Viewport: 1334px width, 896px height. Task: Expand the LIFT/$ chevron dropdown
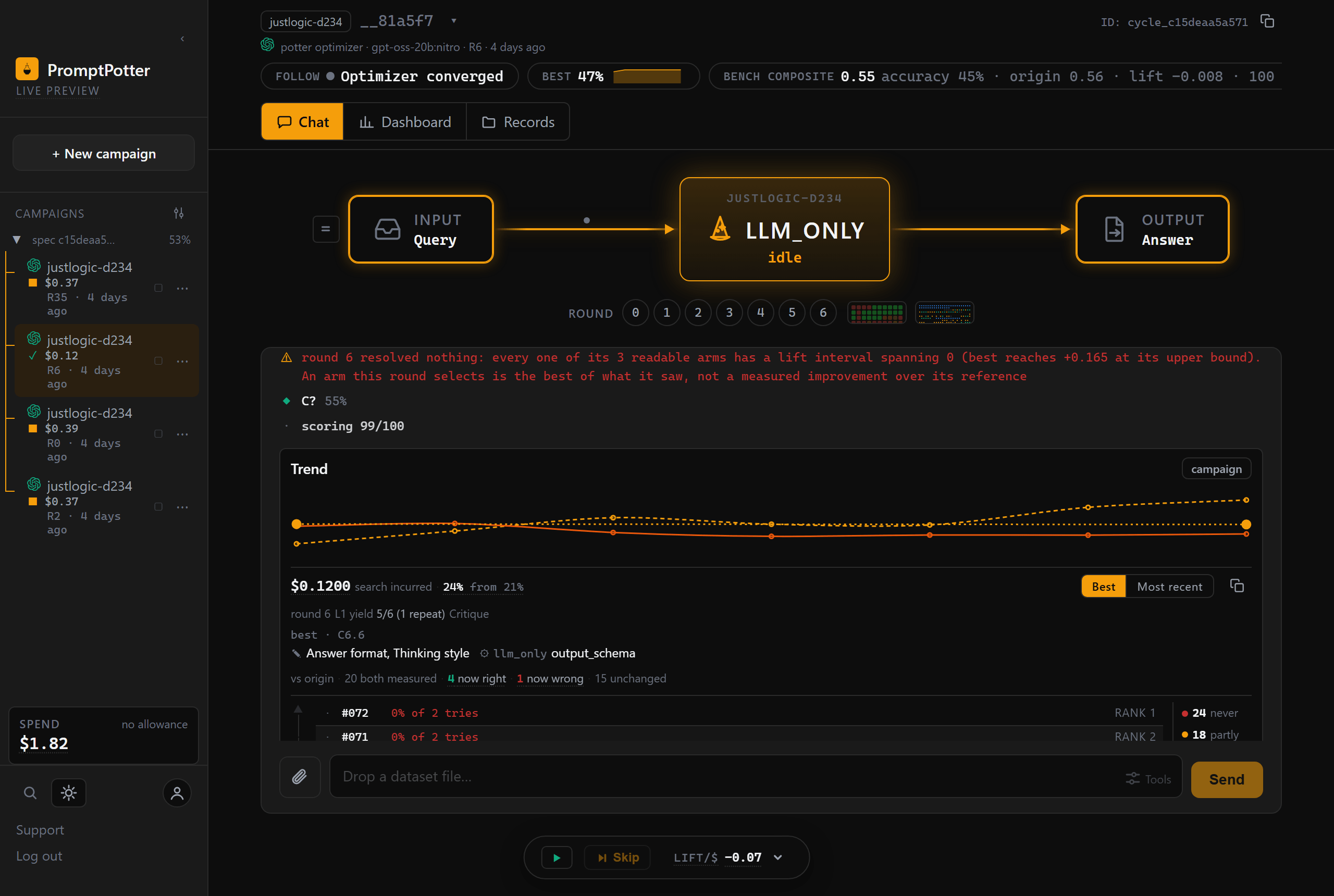[x=778, y=857]
